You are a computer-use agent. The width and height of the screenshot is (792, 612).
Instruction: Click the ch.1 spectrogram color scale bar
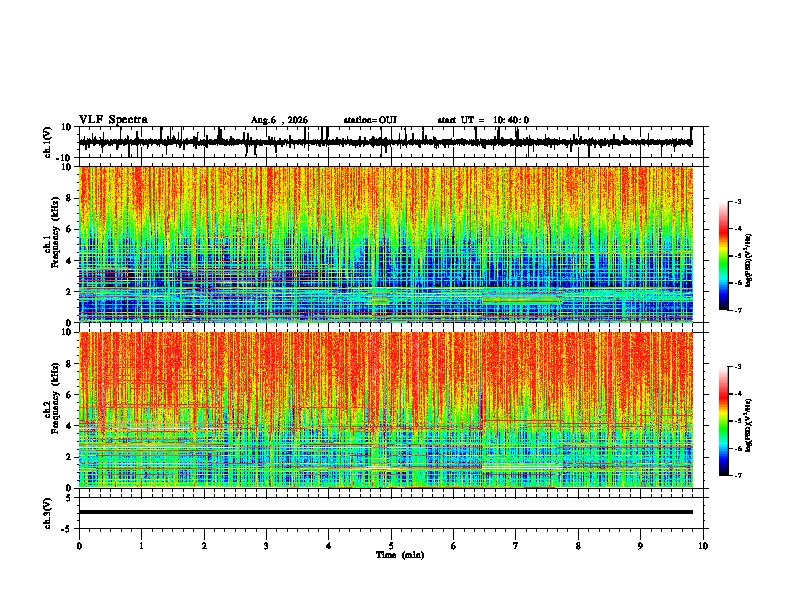723,256
